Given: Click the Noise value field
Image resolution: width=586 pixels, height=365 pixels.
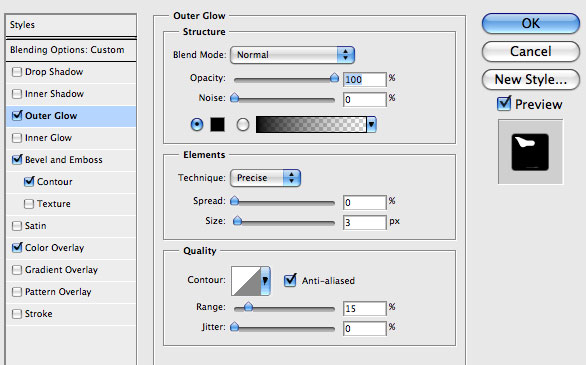Looking at the screenshot, I should coord(364,100).
